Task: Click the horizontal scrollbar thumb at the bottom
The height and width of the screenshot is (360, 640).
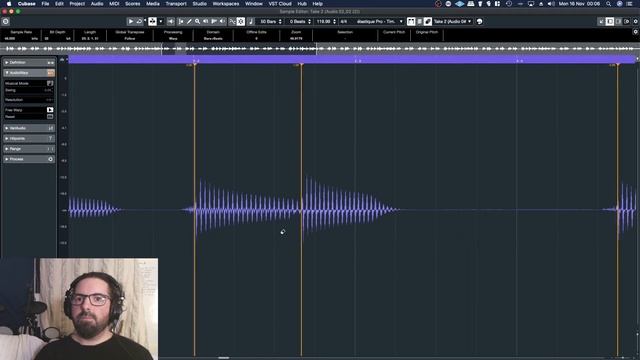Action: point(224,358)
